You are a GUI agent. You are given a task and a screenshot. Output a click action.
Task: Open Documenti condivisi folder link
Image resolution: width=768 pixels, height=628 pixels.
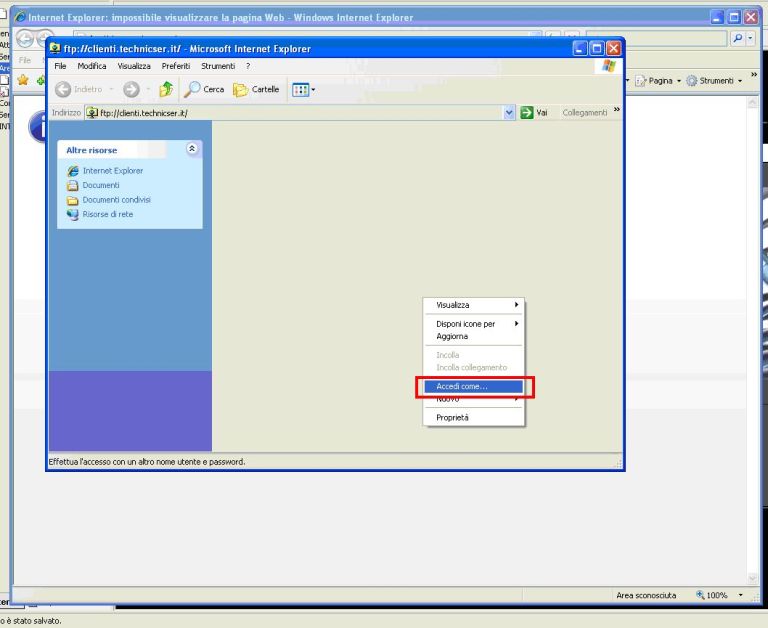[117, 200]
